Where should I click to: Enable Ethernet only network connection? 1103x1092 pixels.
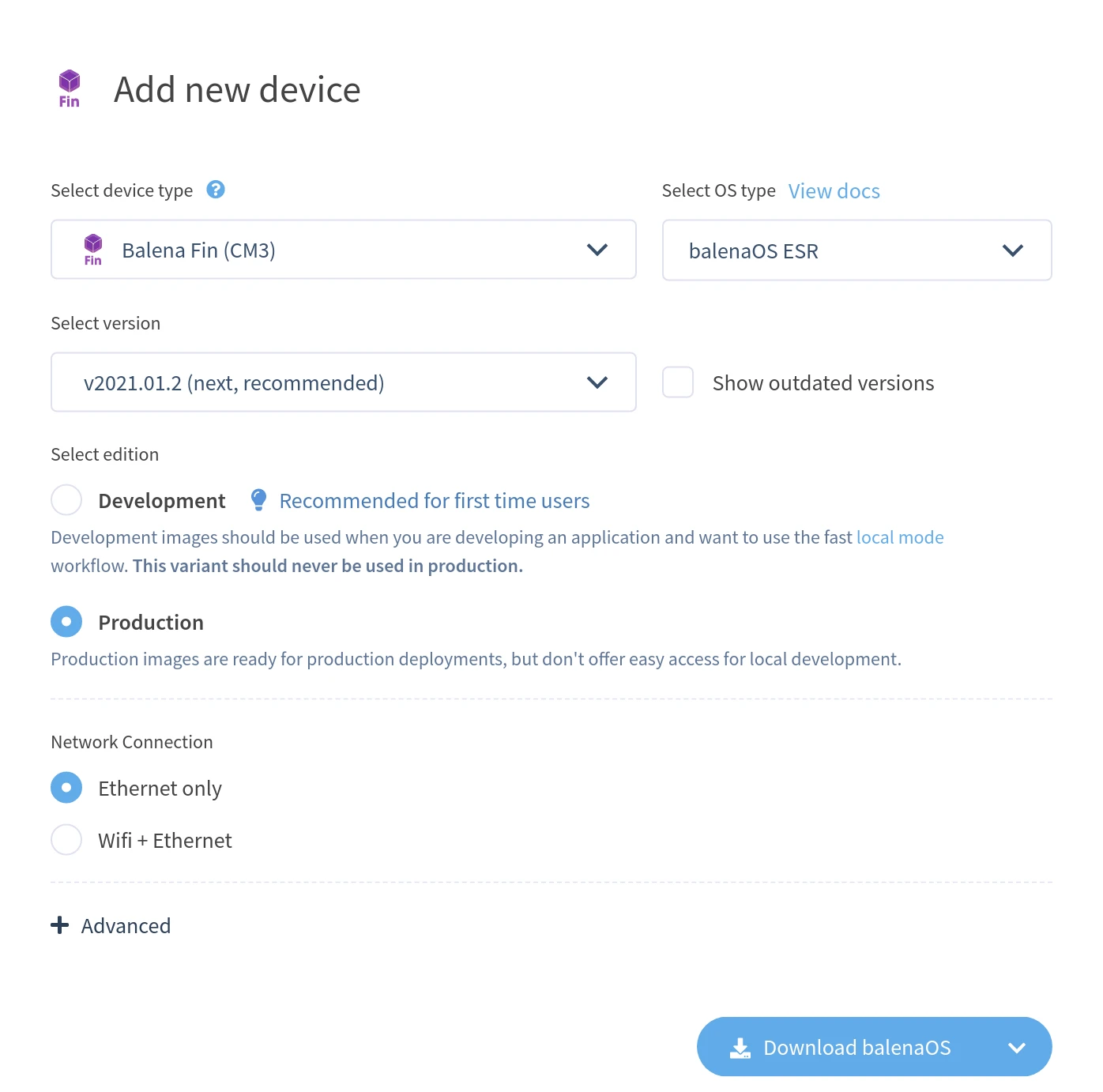[x=66, y=787]
